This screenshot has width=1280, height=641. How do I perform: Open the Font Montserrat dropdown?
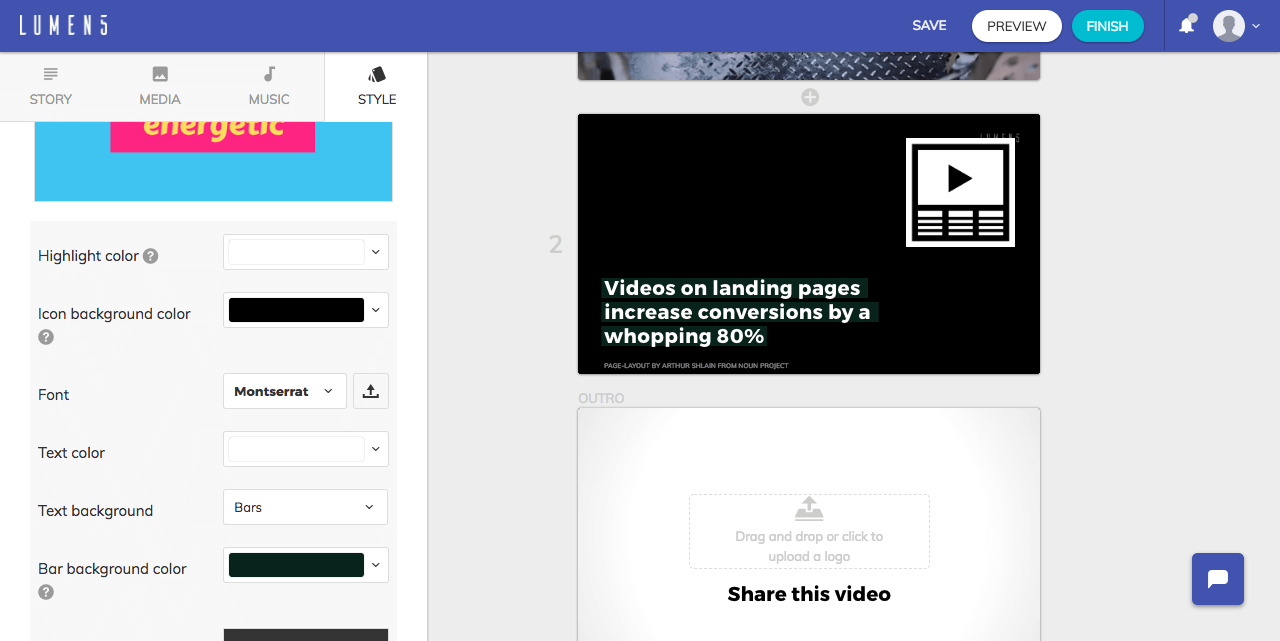(285, 391)
